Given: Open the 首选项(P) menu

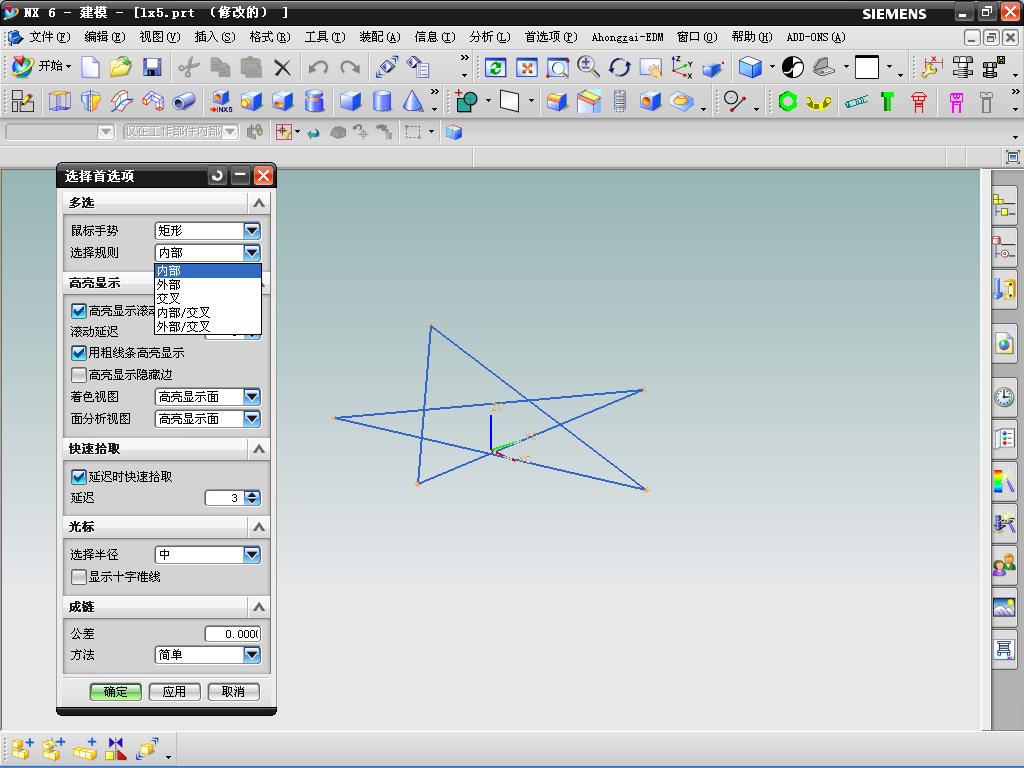Looking at the screenshot, I should [551, 37].
